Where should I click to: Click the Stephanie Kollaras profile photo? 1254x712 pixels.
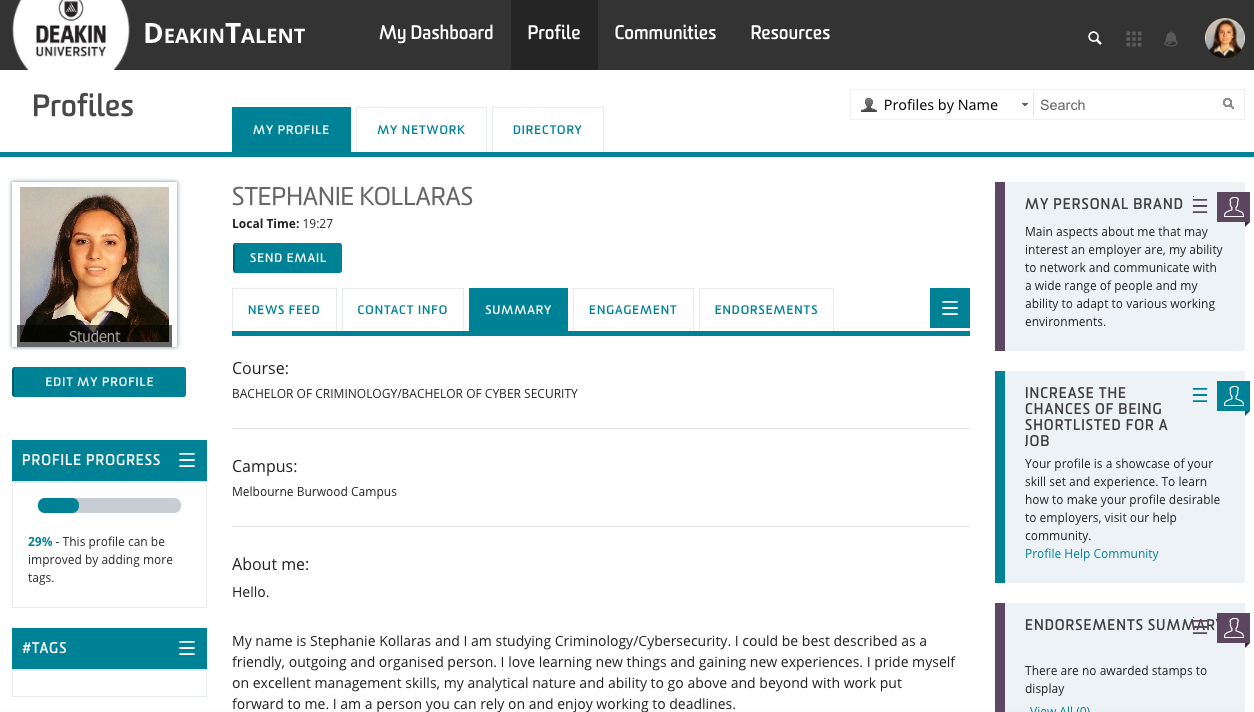(x=94, y=266)
